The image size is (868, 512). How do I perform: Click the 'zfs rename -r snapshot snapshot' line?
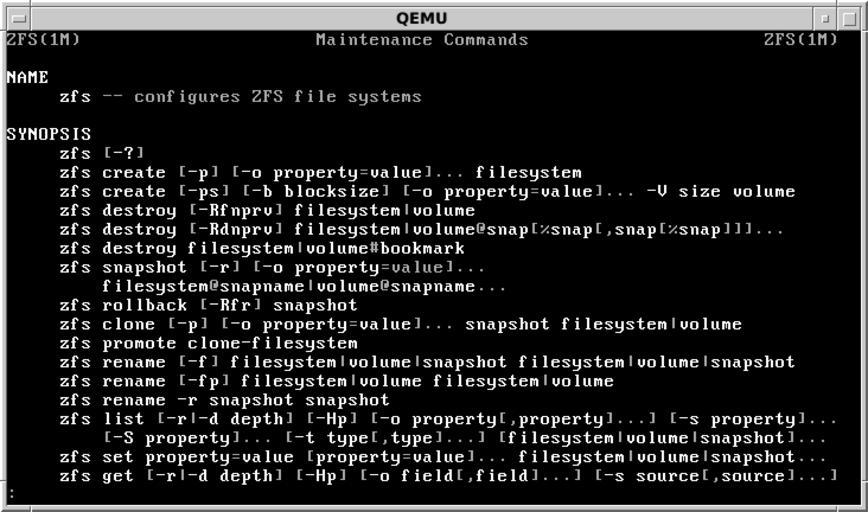pos(224,400)
